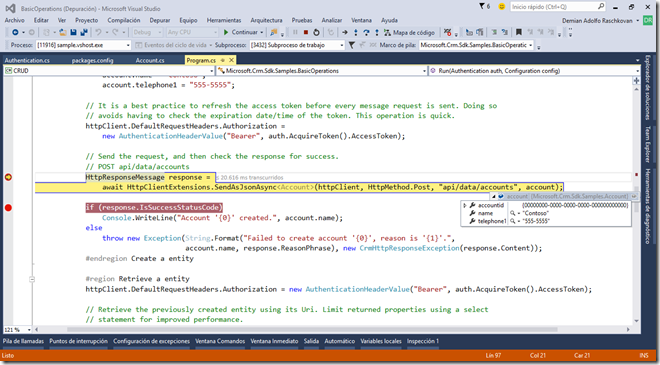The width and height of the screenshot is (660, 365).
Task: Open file using the folder icon
Action: 63,32
